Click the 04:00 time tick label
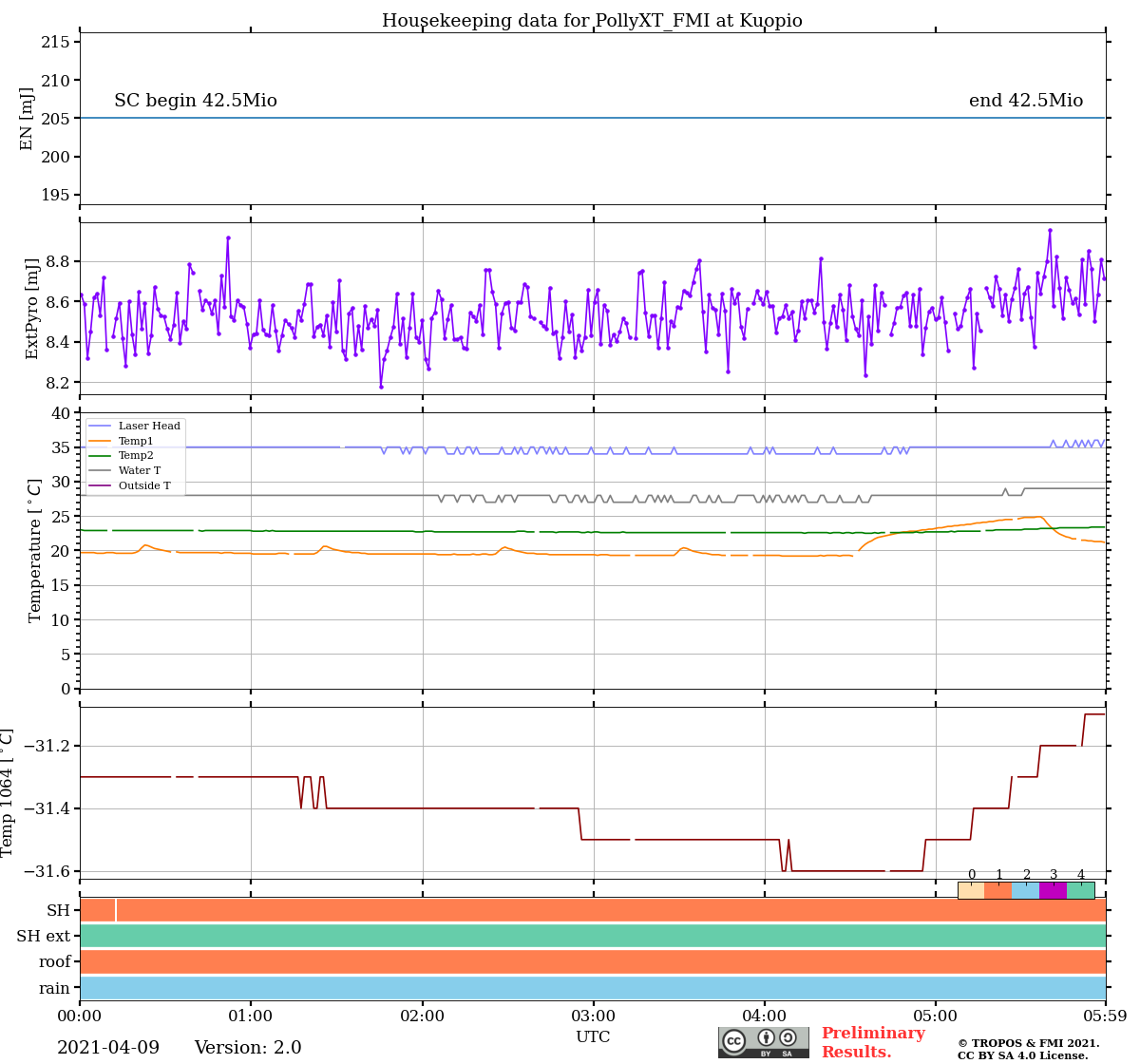The height and width of the screenshot is (1064, 1140). point(765,1016)
